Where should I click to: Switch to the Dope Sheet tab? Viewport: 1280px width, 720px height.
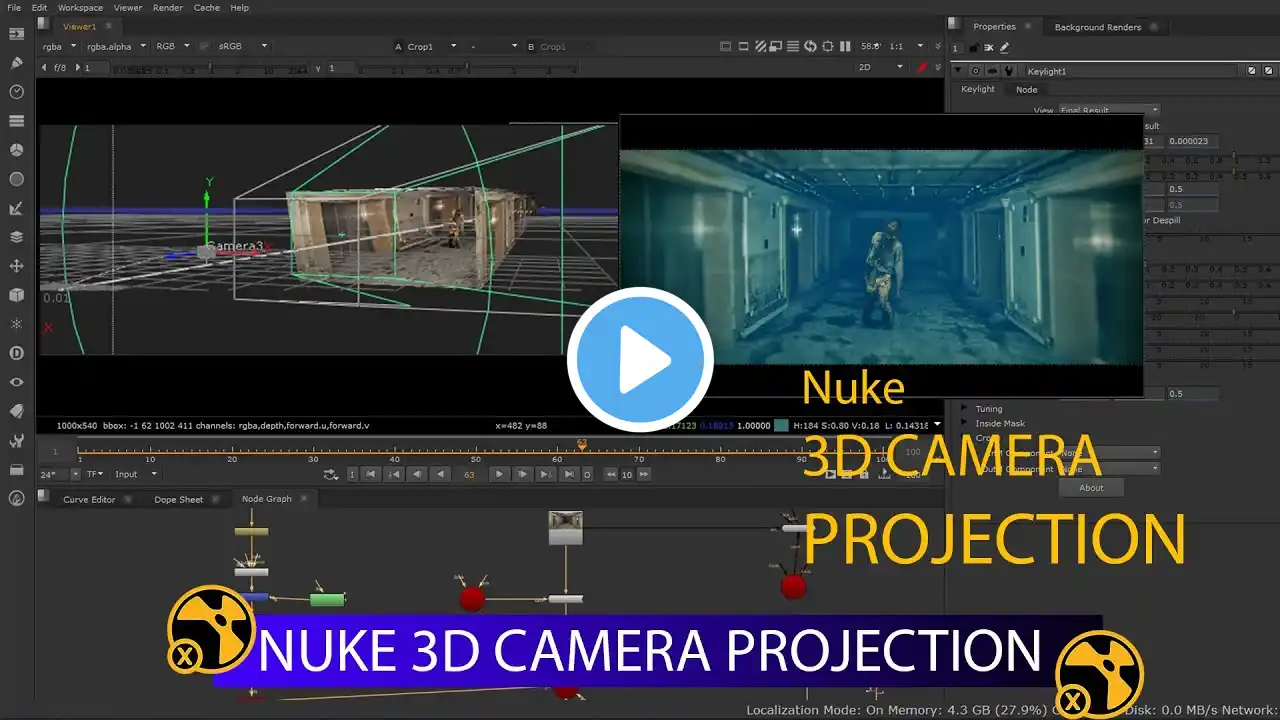178,499
